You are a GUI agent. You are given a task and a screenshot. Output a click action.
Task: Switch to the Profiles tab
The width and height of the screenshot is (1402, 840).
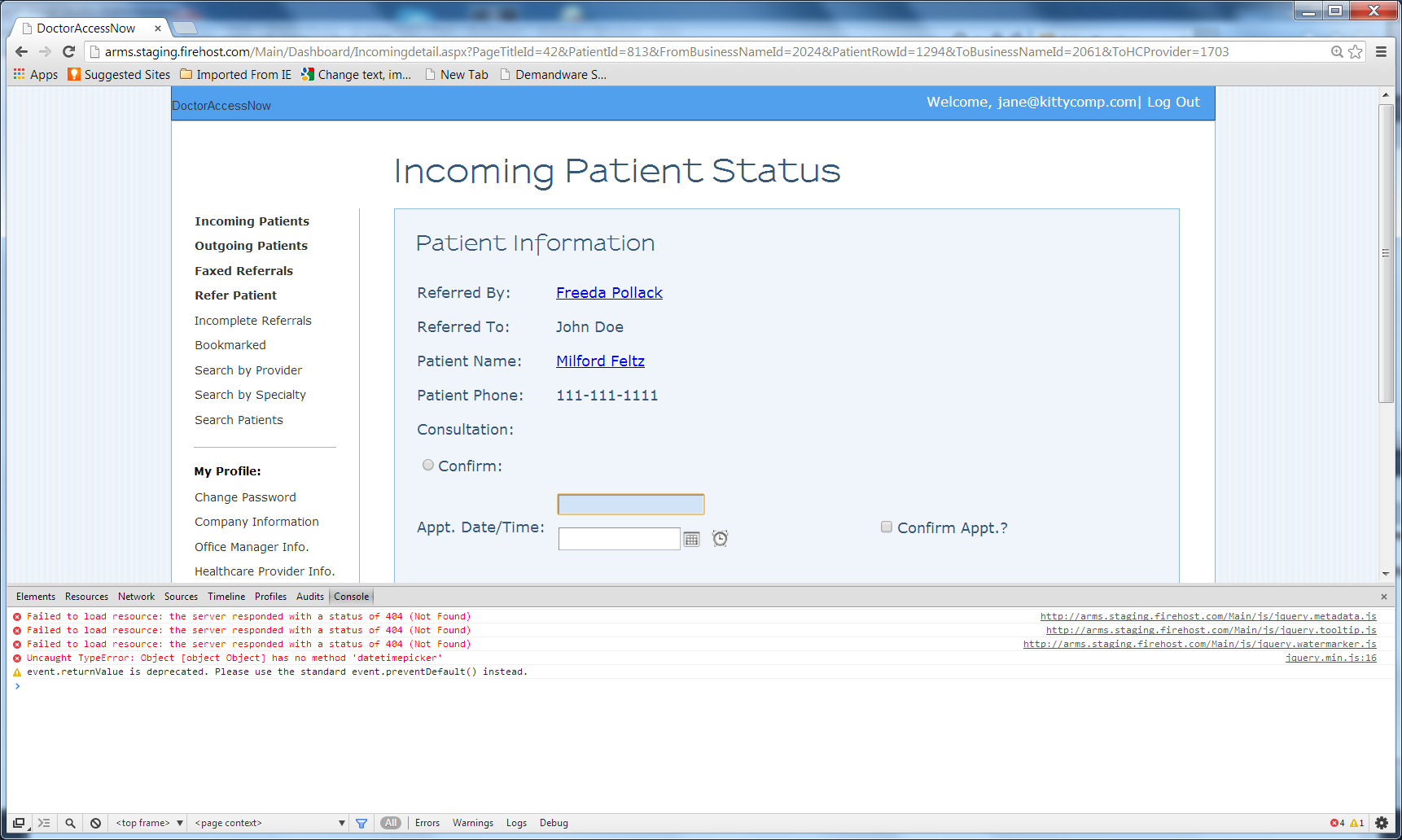[x=270, y=597]
